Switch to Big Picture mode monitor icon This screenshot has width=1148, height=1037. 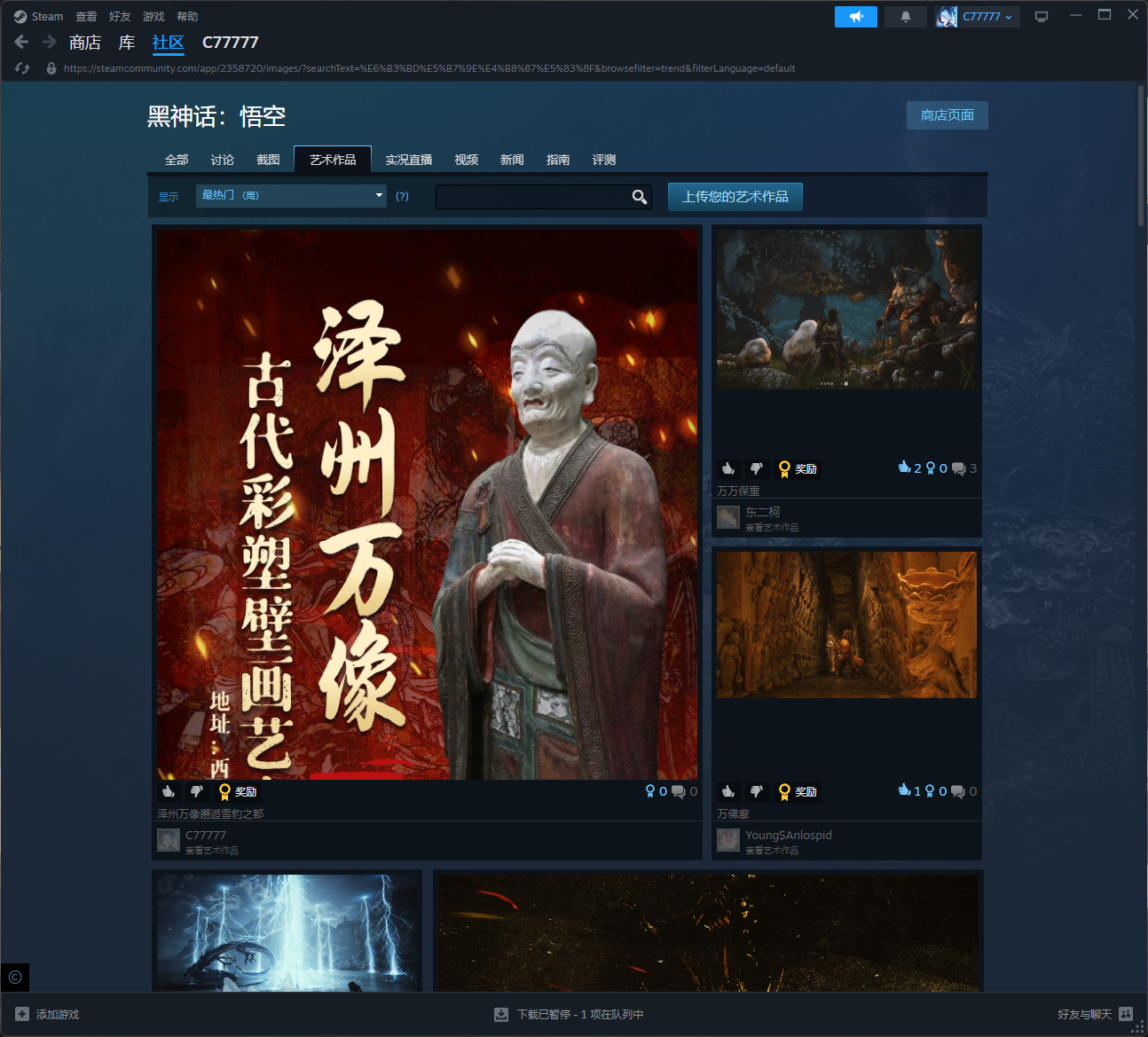point(1042,17)
